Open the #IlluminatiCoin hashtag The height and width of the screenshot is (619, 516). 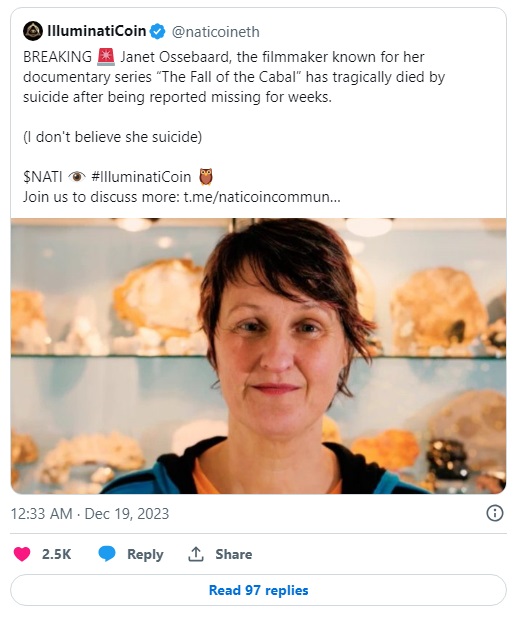141,176
